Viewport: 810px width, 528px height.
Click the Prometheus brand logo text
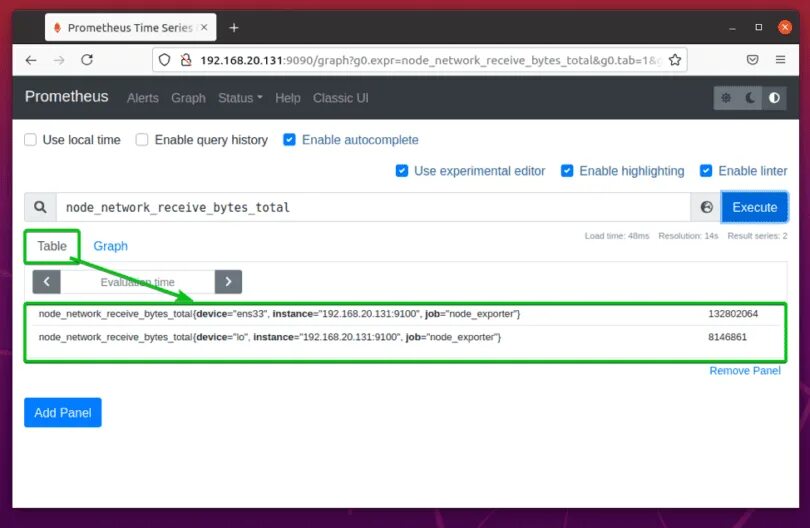(x=67, y=97)
